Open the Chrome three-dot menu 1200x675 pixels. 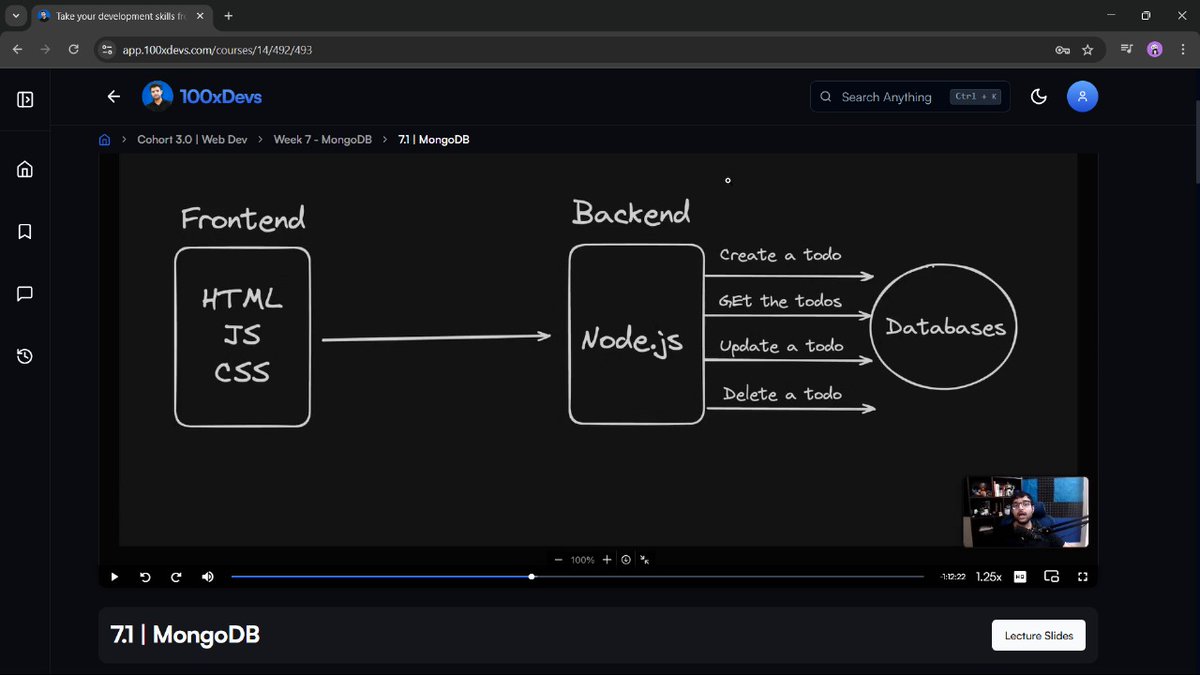tap(1182, 49)
